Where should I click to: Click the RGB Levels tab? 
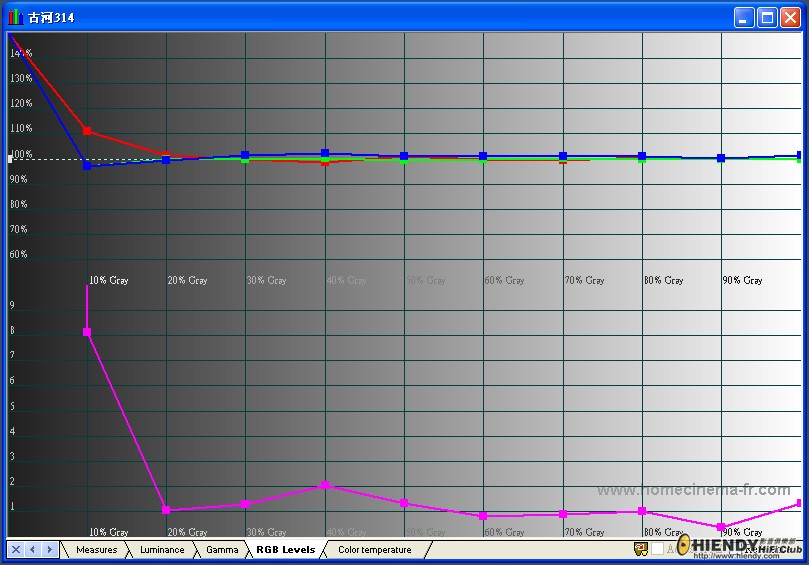point(285,550)
